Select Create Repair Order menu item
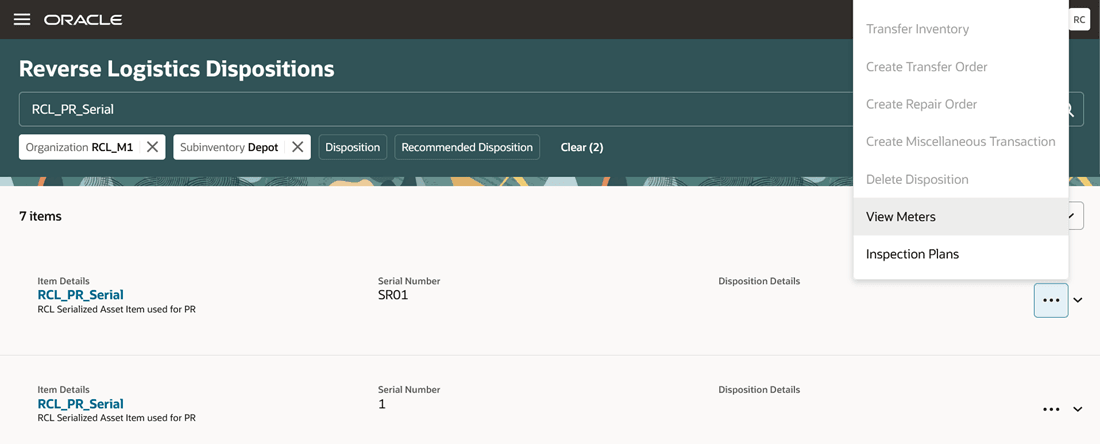Viewport: 1100px width, 444px height. click(961, 104)
